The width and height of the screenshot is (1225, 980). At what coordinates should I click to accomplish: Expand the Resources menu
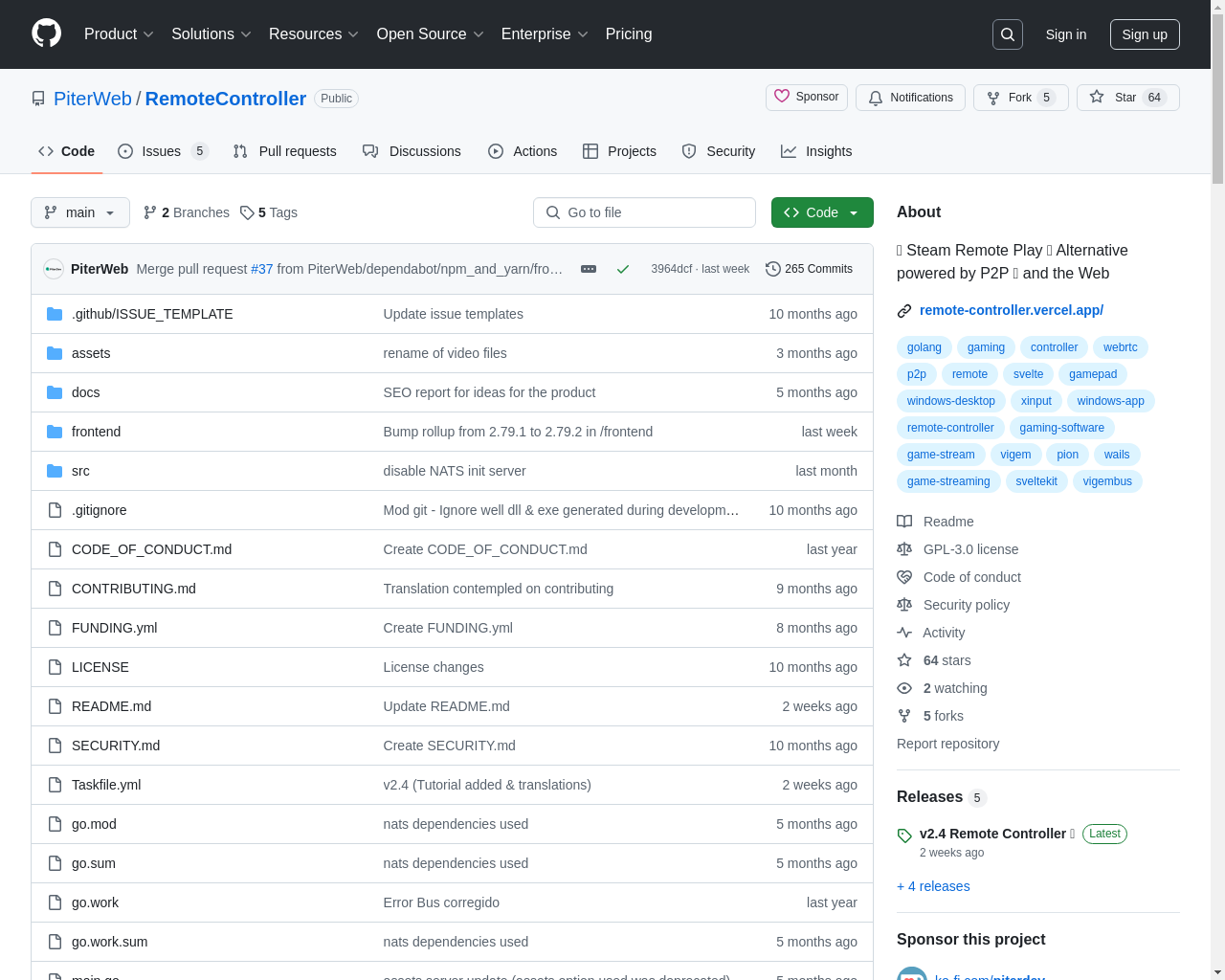(313, 34)
